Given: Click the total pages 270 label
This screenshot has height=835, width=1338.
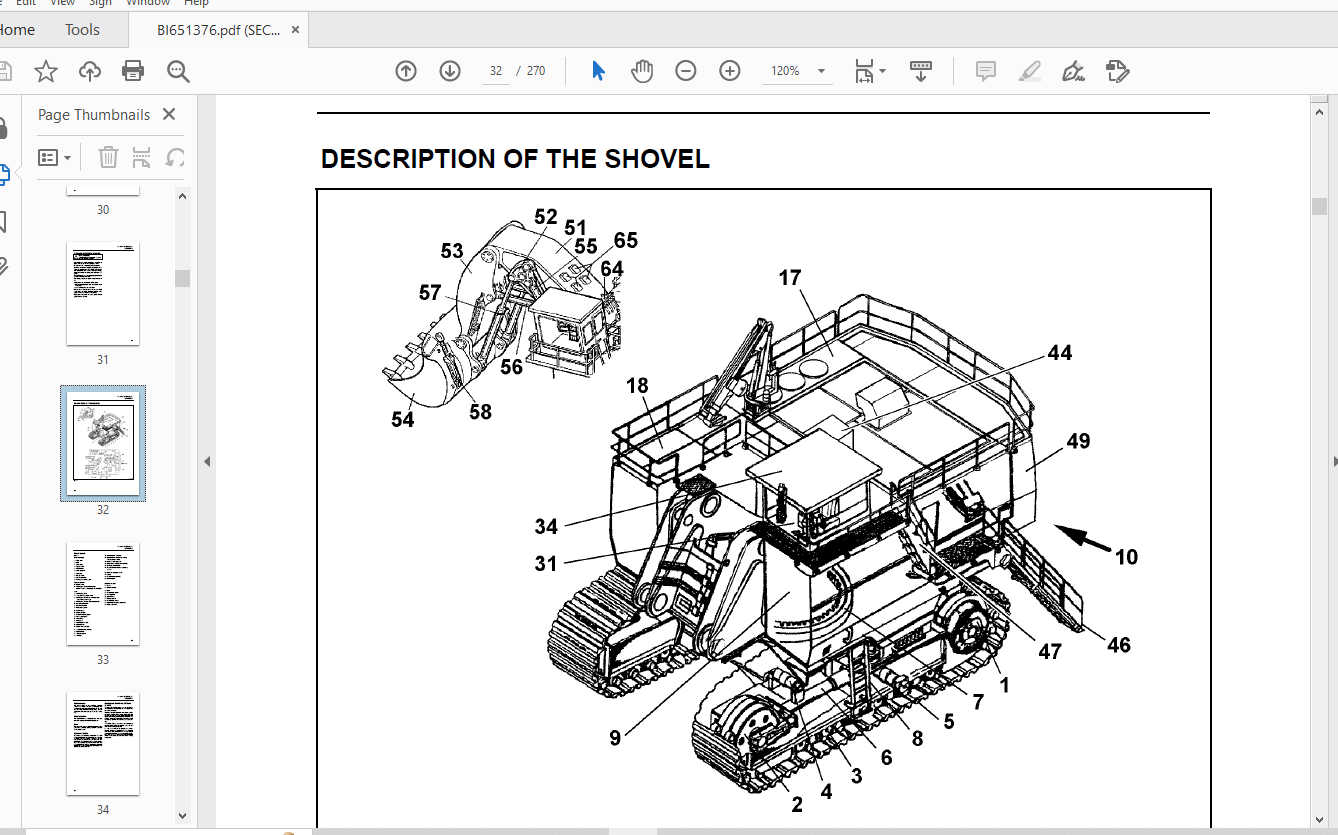Looking at the screenshot, I should [536, 71].
